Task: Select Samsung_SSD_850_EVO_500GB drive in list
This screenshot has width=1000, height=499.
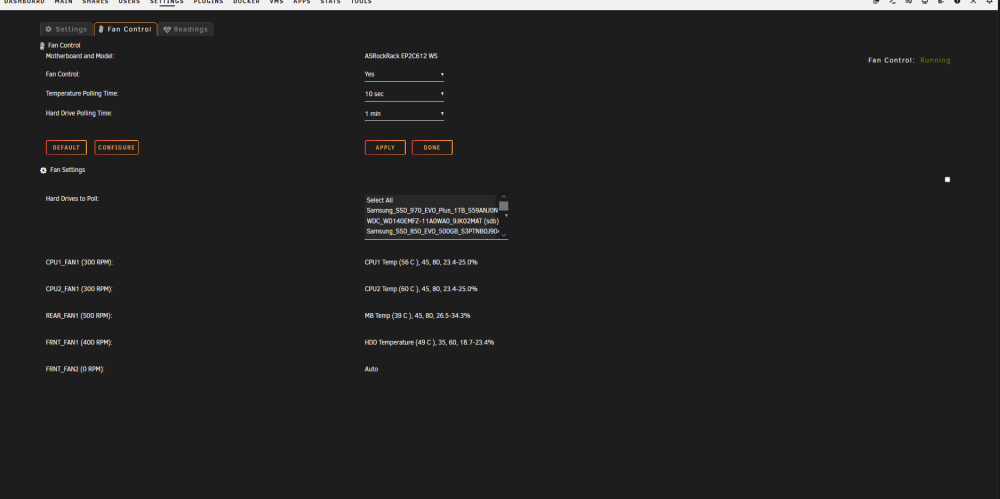Action: pos(431,231)
